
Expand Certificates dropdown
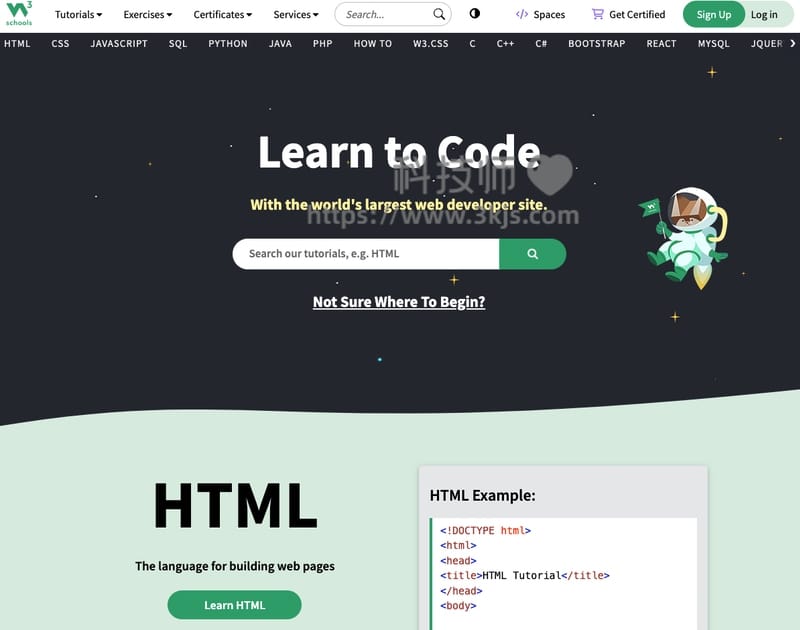[x=222, y=15]
